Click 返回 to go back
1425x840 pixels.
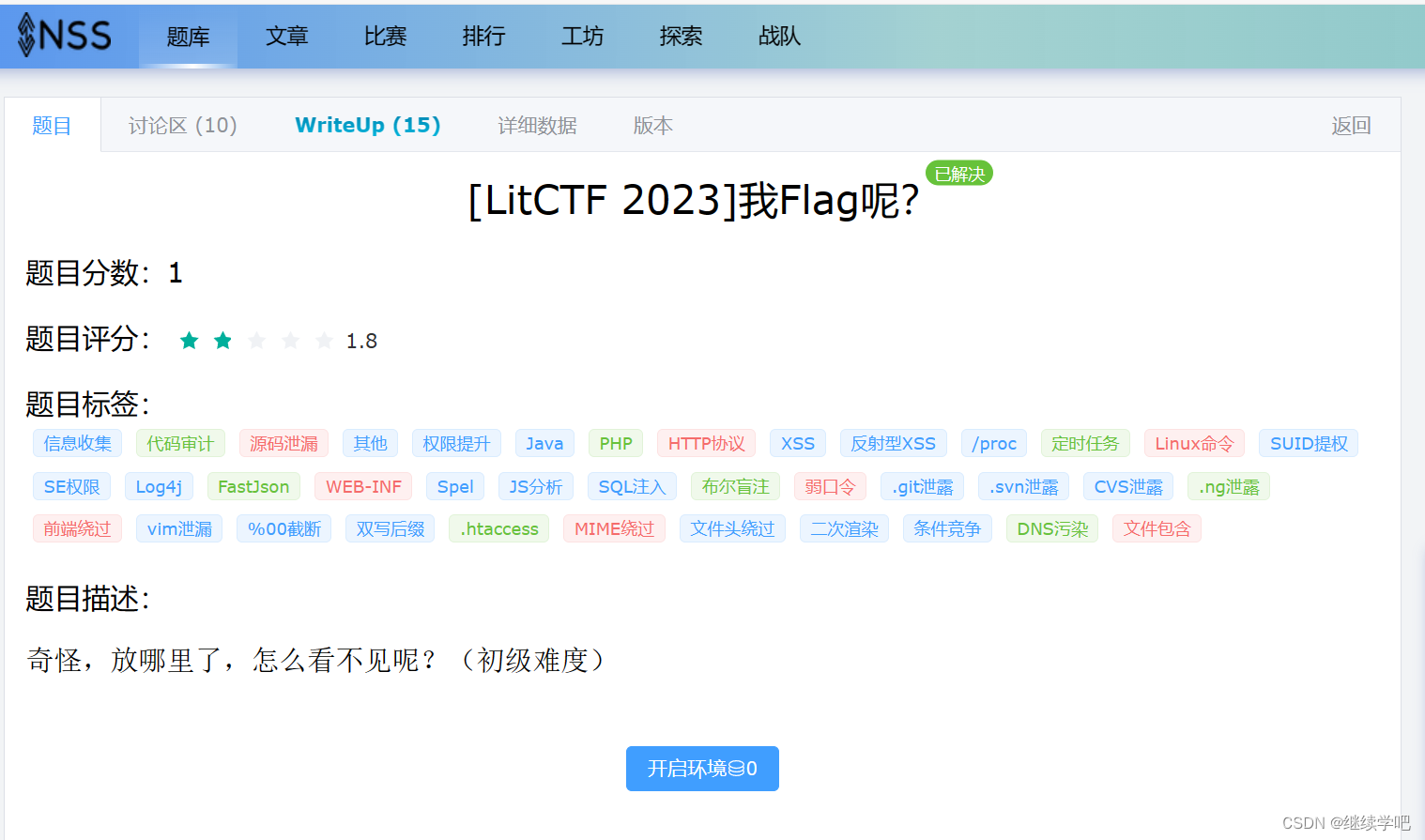click(x=1351, y=125)
